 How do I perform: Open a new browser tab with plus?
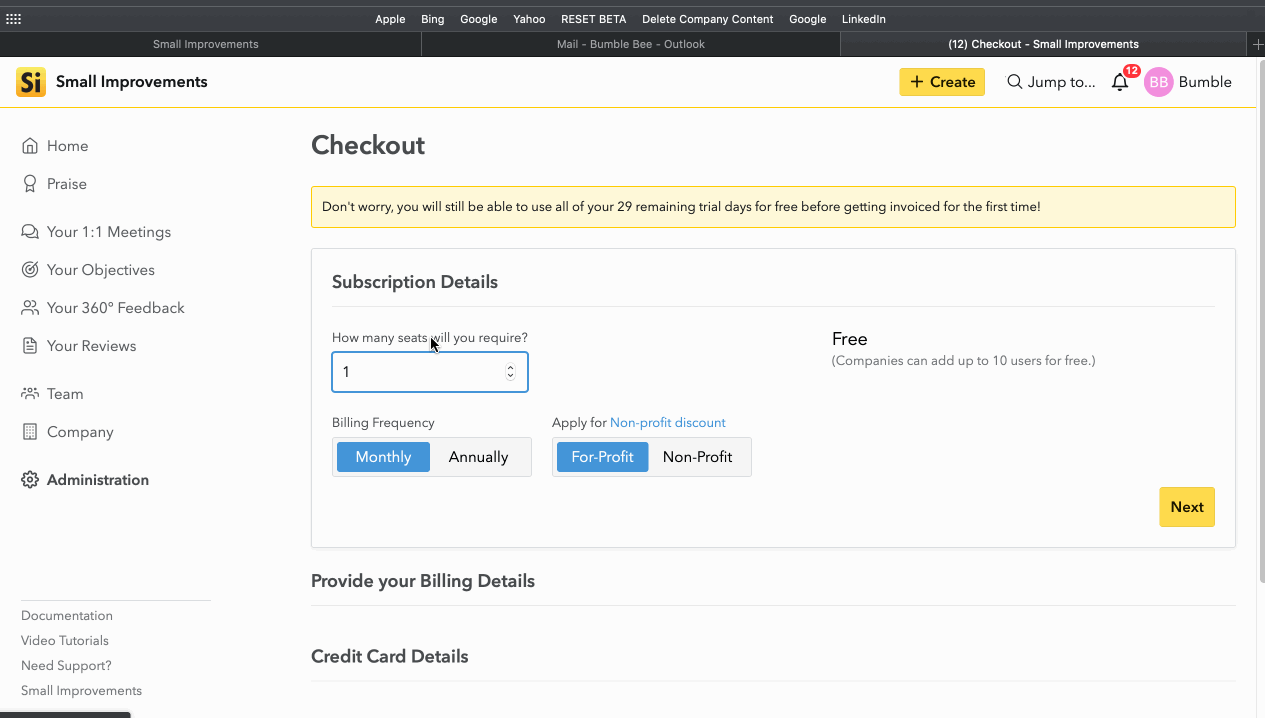click(x=1257, y=44)
